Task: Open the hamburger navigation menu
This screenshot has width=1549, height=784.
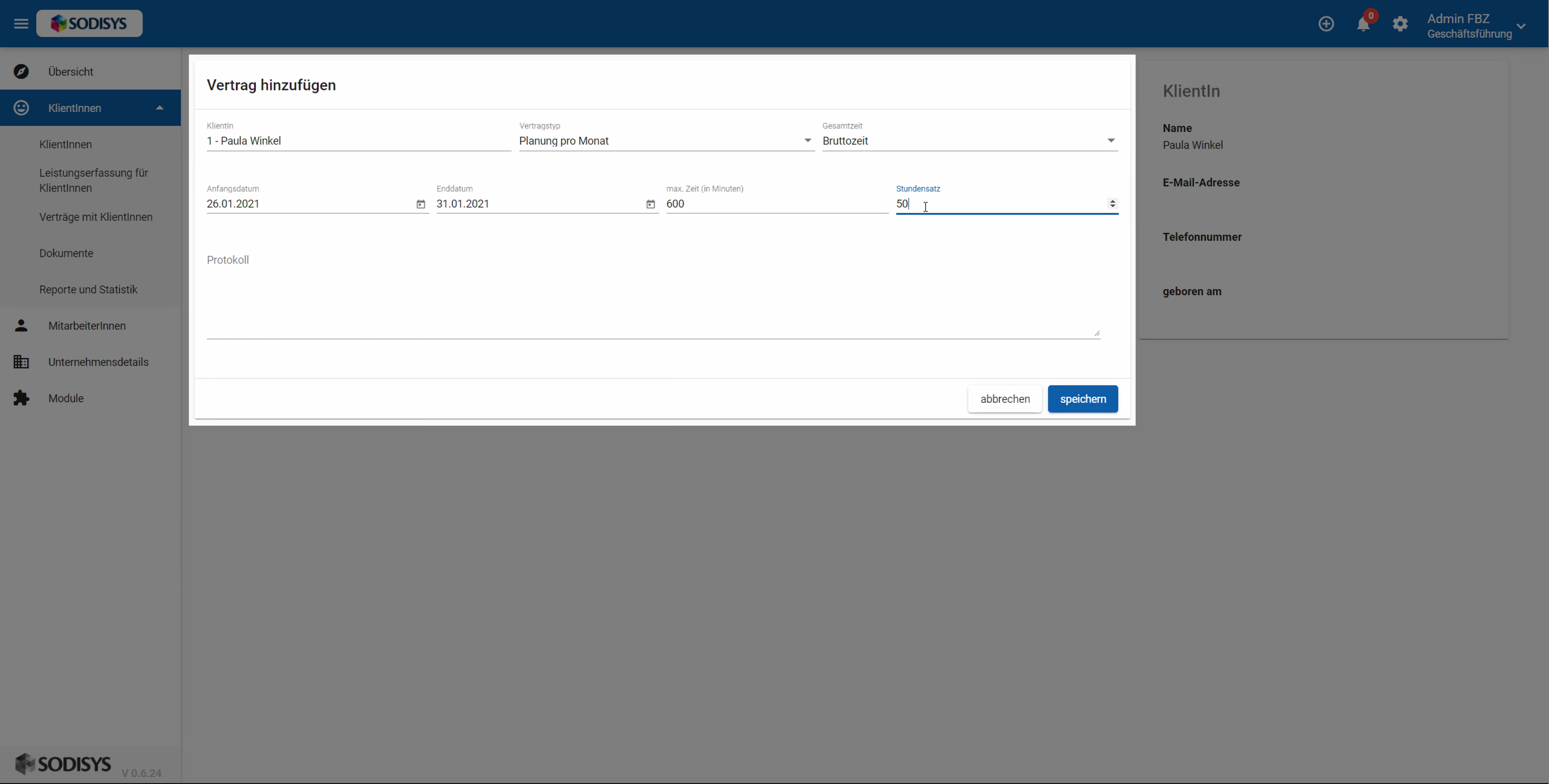Action: coord(21,24)
